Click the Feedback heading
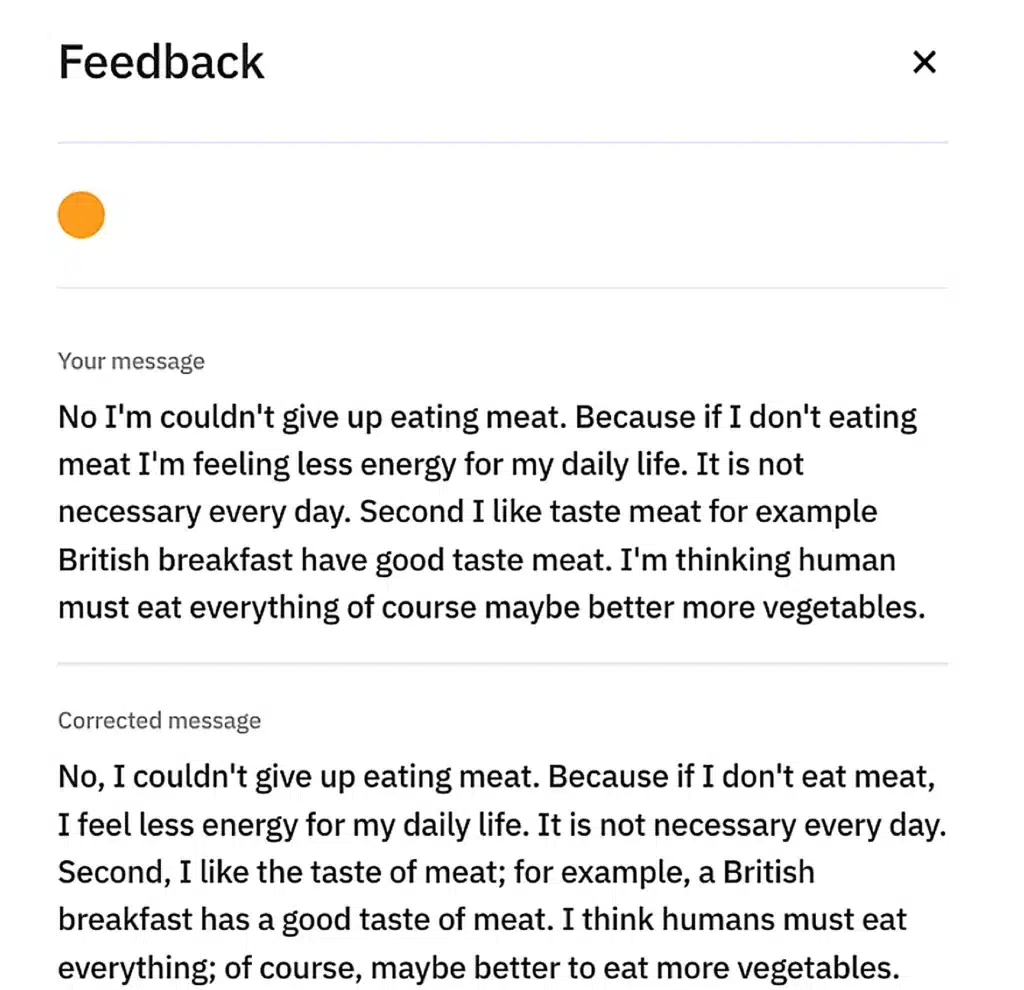This screenshot has width=1024, height=990. pos(161,62)
